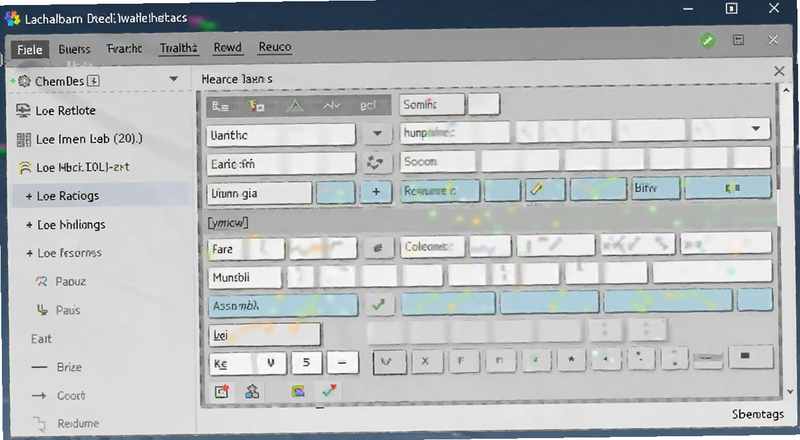The width and height of the screenshot is (800, 440).
Task: Select Loe Retlote in the sidebar
Action: pos(65,111)
